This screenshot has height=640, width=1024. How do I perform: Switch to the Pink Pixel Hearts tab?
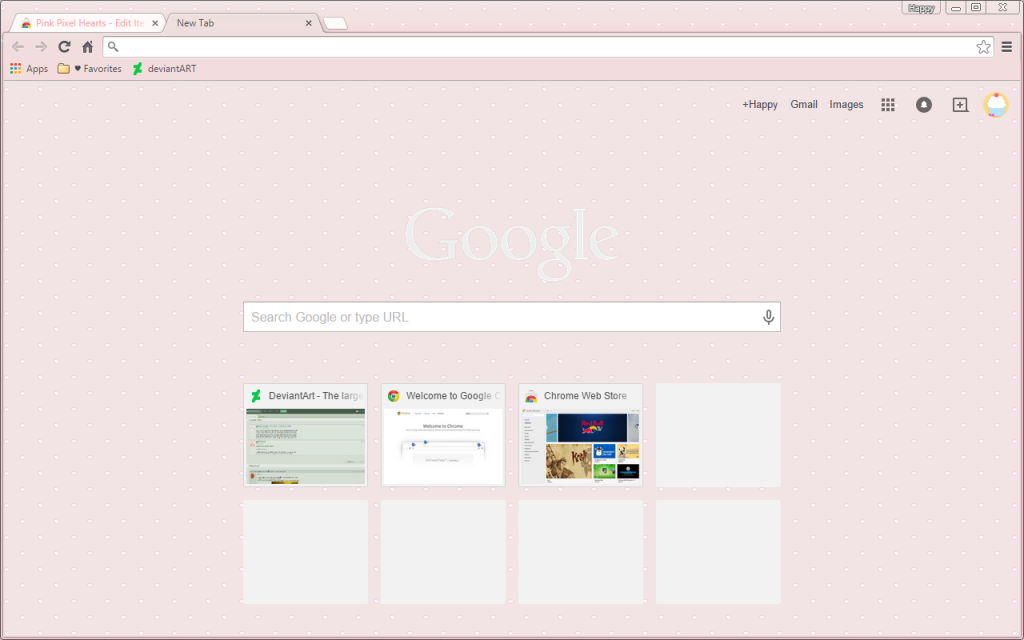pyautogui.click(x=85, y=21)
